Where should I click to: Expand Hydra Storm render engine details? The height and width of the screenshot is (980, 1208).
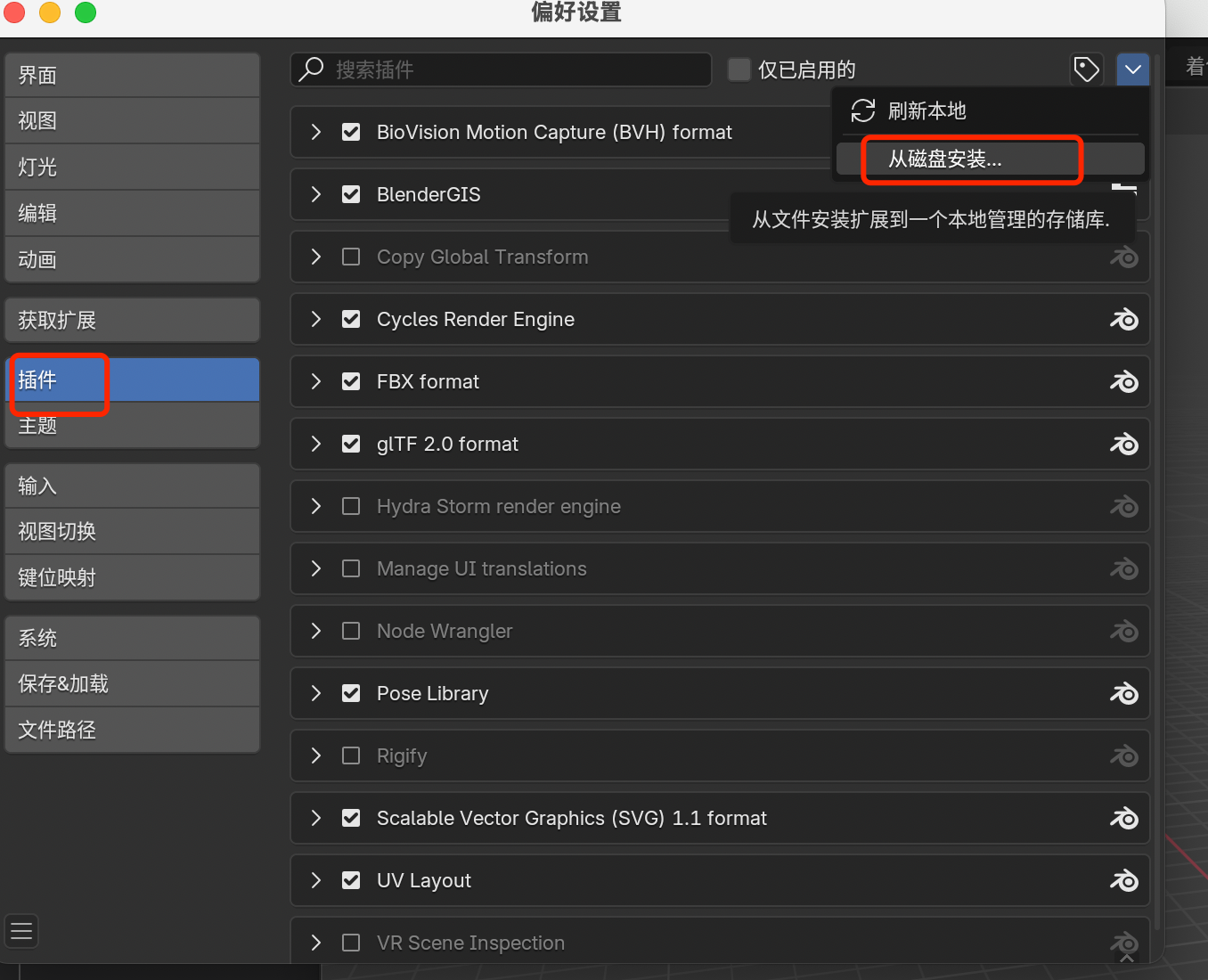(x=315, y=506)
